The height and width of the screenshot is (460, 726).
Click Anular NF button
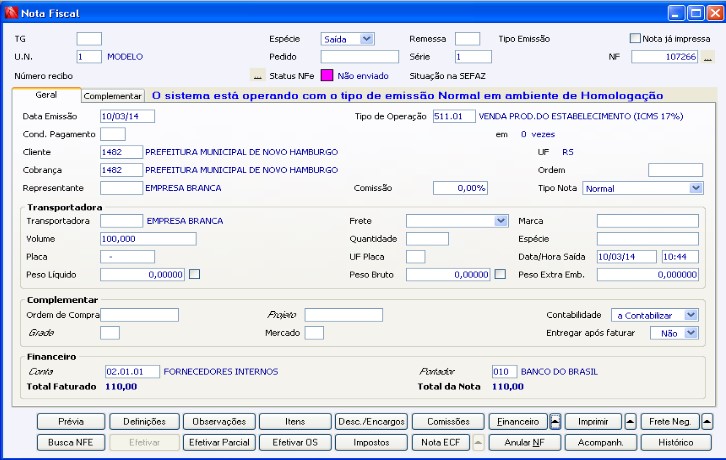tap(525, 442)
